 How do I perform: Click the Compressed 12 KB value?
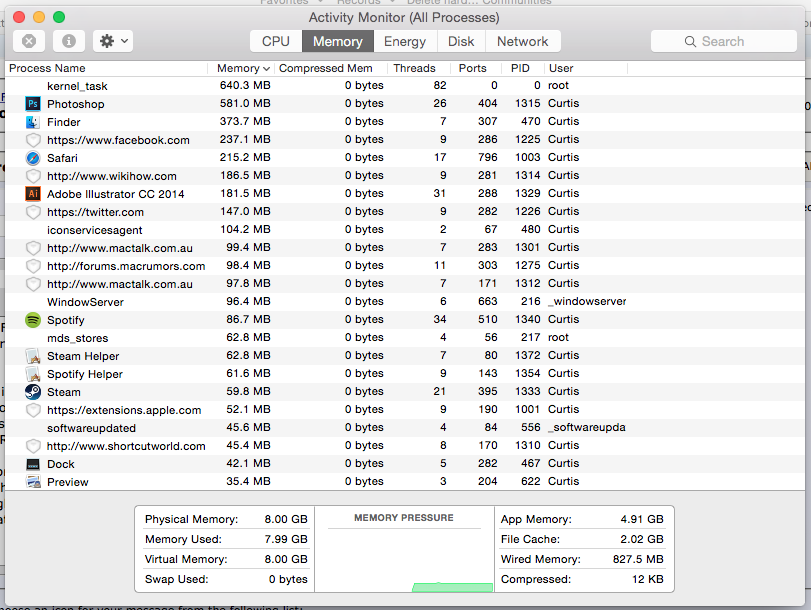tap(648, 579)
